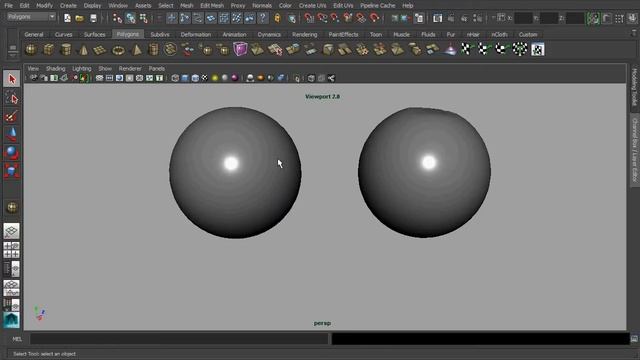Create a polygon cylinder from shelf

coord(66,50)
